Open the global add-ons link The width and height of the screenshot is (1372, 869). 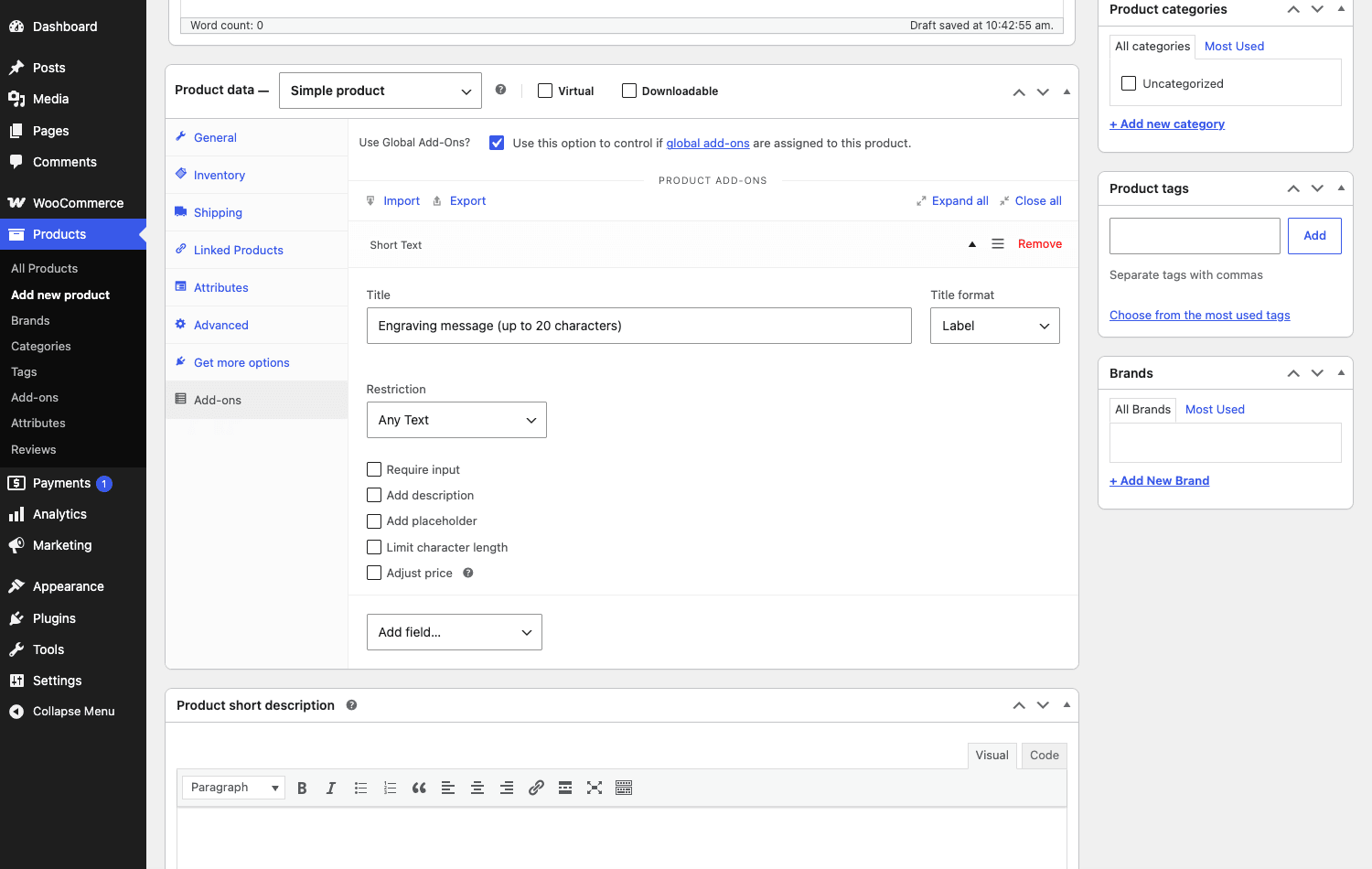pyautogui.click(x=708, y=143)
